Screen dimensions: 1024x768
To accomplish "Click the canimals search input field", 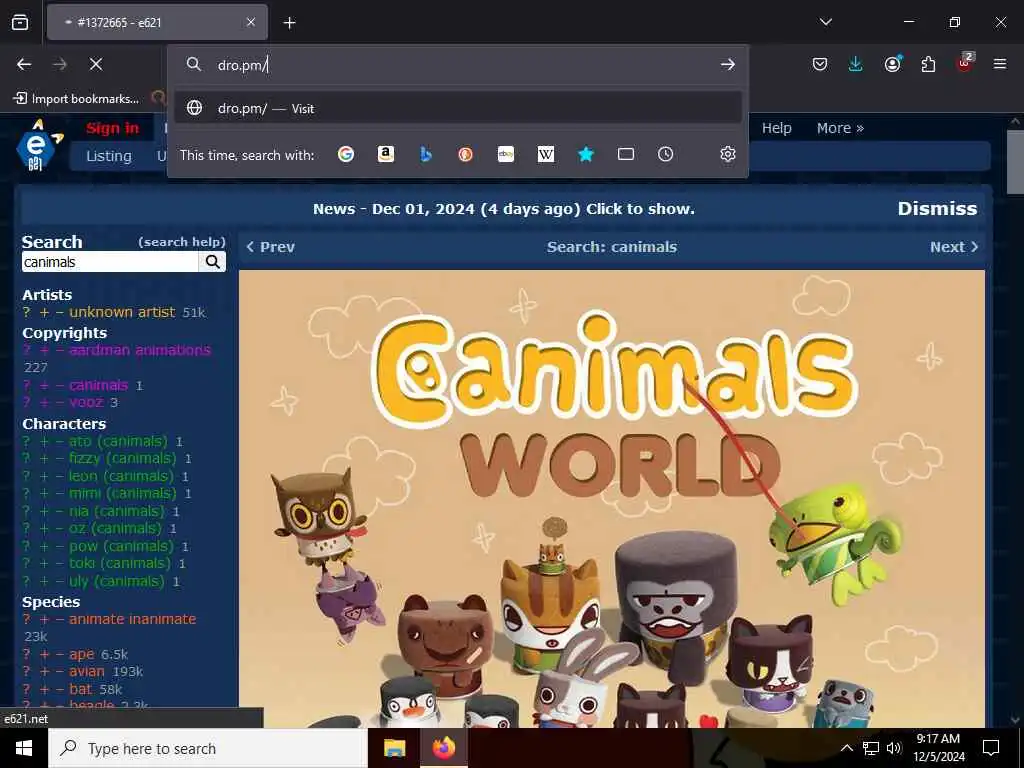I will click(110, 262).
